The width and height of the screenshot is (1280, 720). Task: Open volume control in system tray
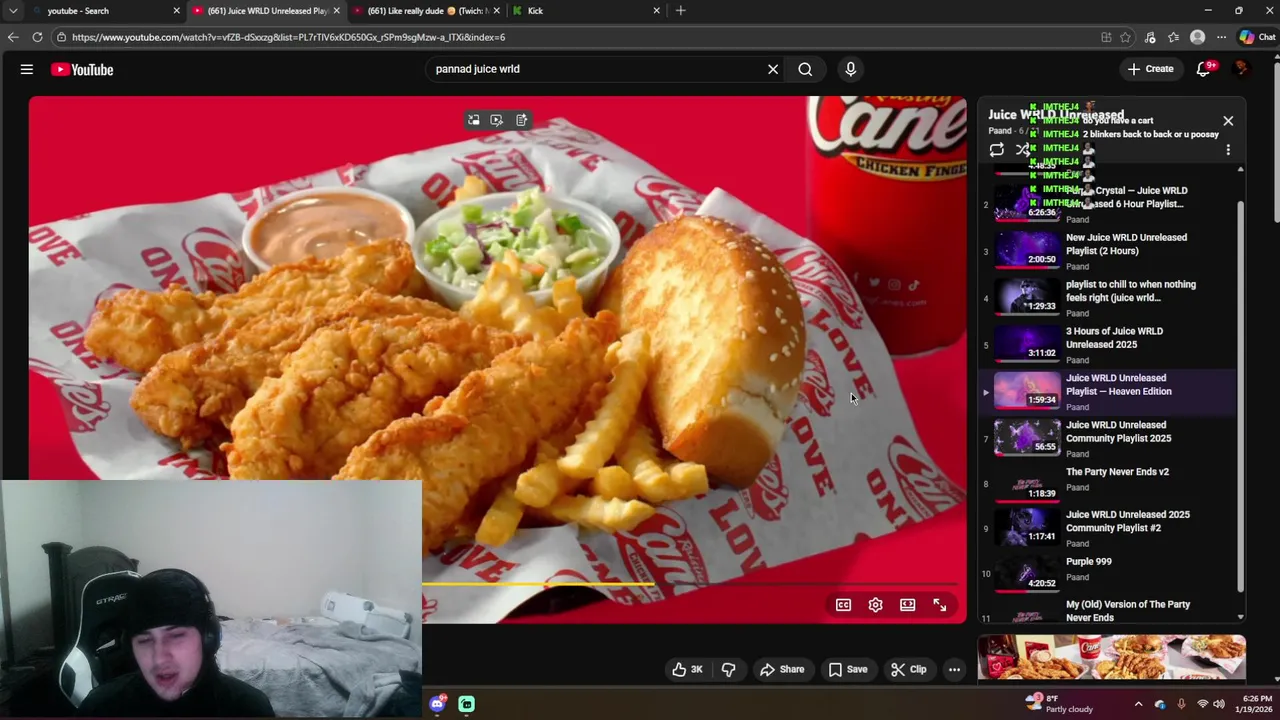point(1219,704)
